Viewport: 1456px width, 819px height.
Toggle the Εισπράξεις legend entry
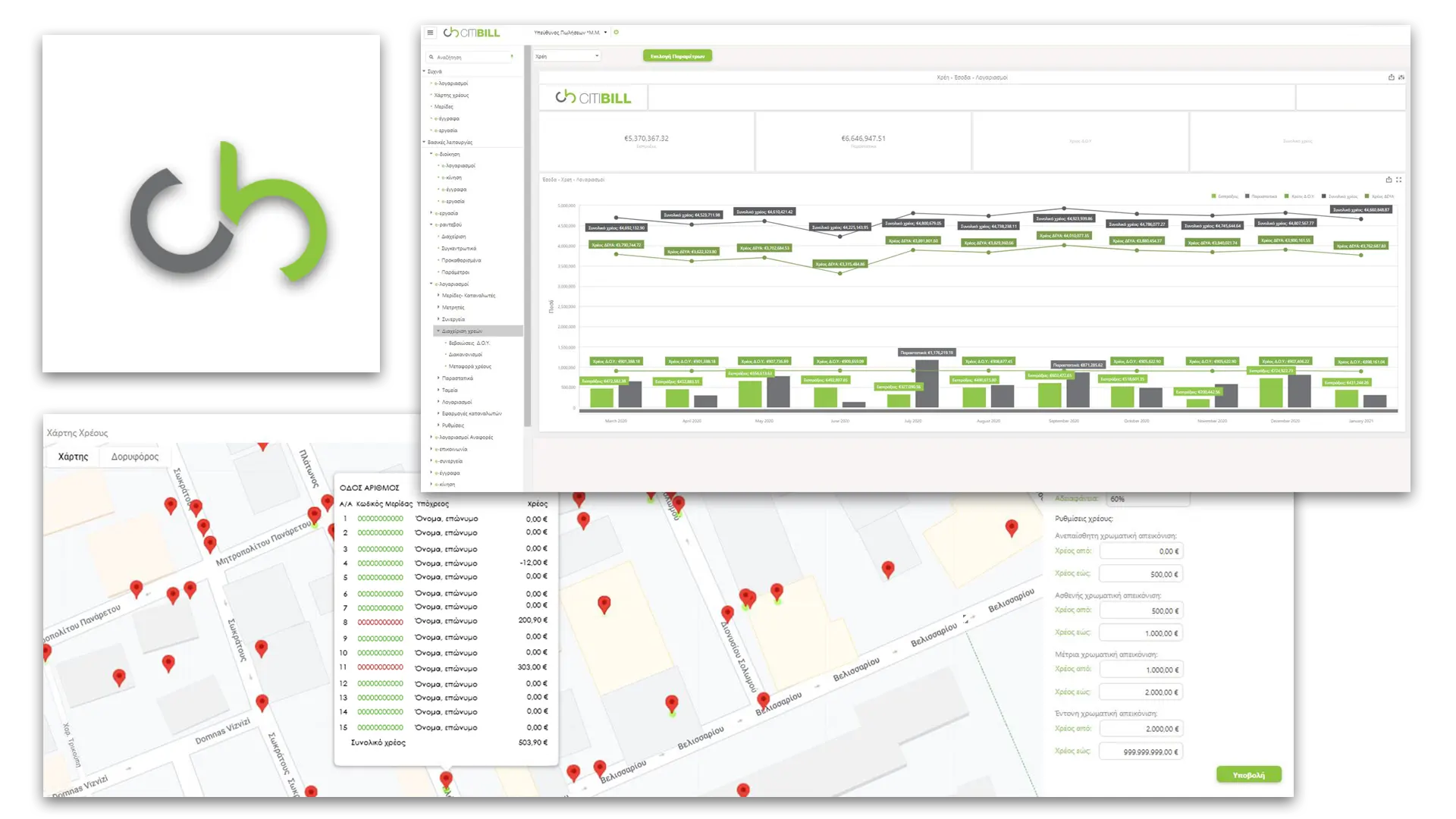(x=1224, y=196)
